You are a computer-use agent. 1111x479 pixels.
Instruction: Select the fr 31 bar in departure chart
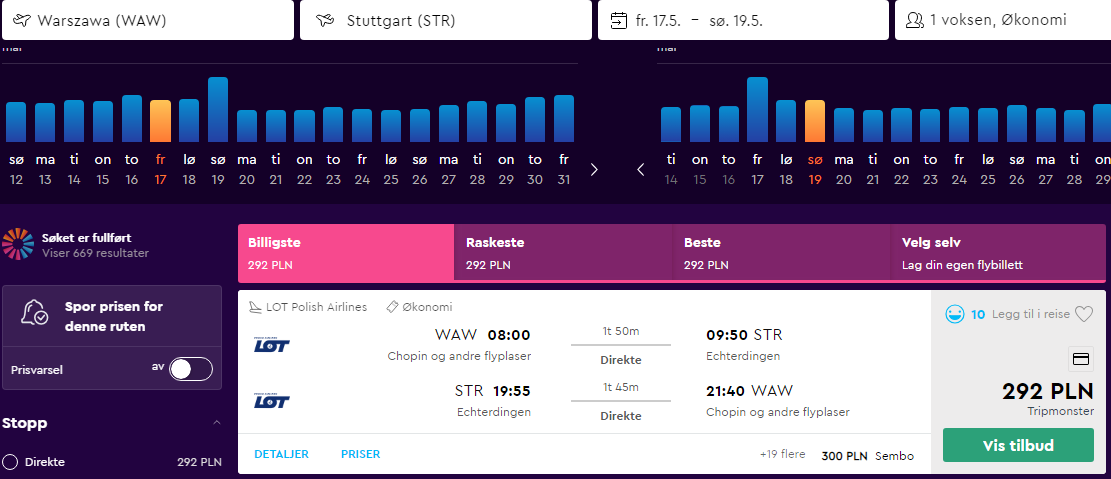pos(564,118)
